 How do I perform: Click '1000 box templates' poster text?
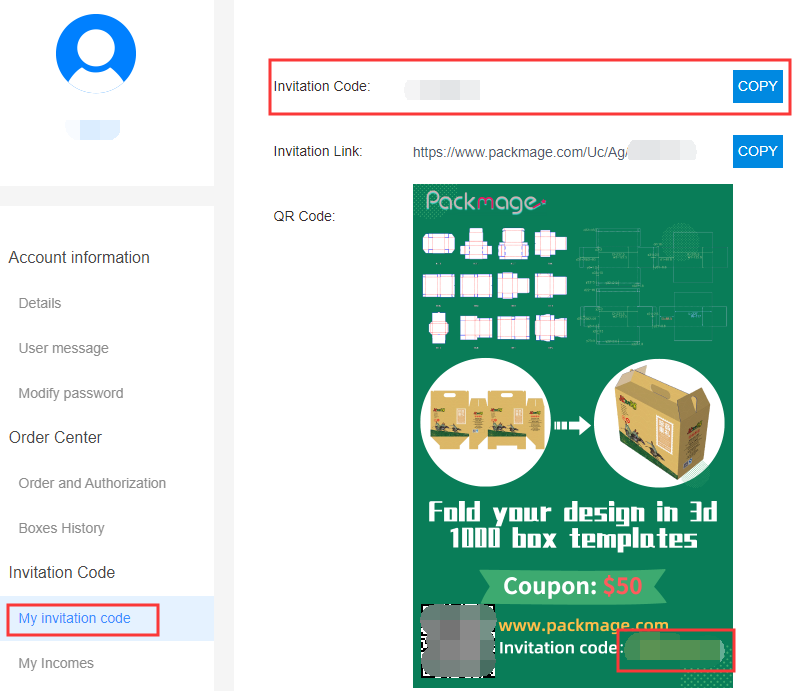[573, 538]
